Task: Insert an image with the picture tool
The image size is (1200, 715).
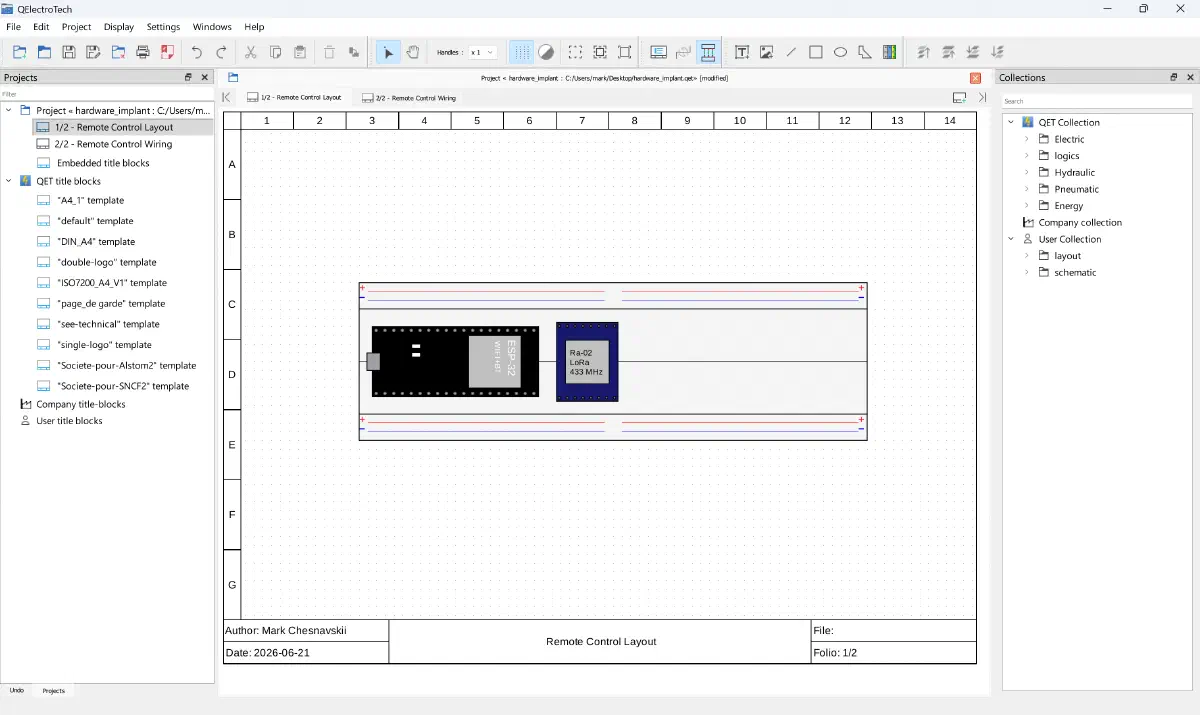Action: (767, 52)
